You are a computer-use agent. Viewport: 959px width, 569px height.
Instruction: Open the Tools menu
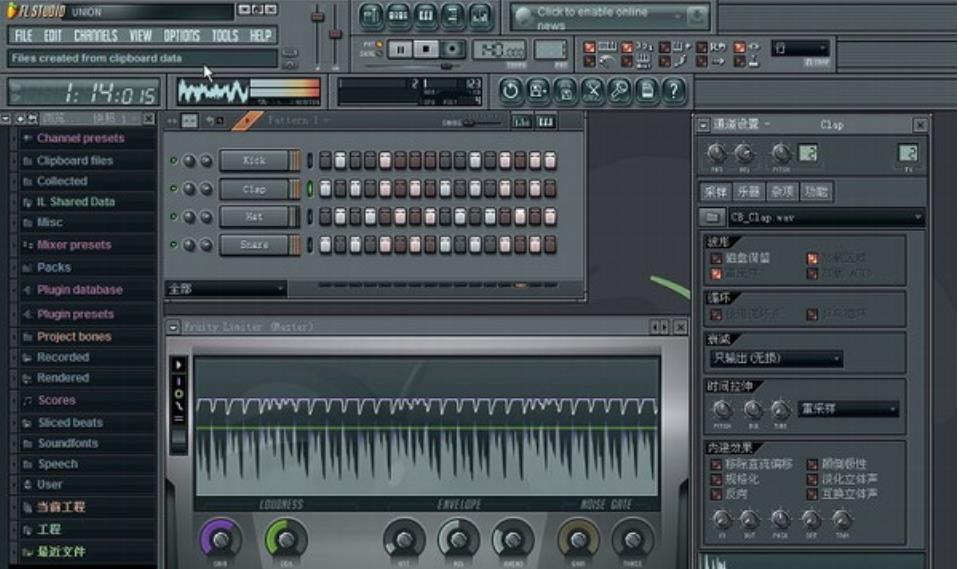[x=224, y=35]
